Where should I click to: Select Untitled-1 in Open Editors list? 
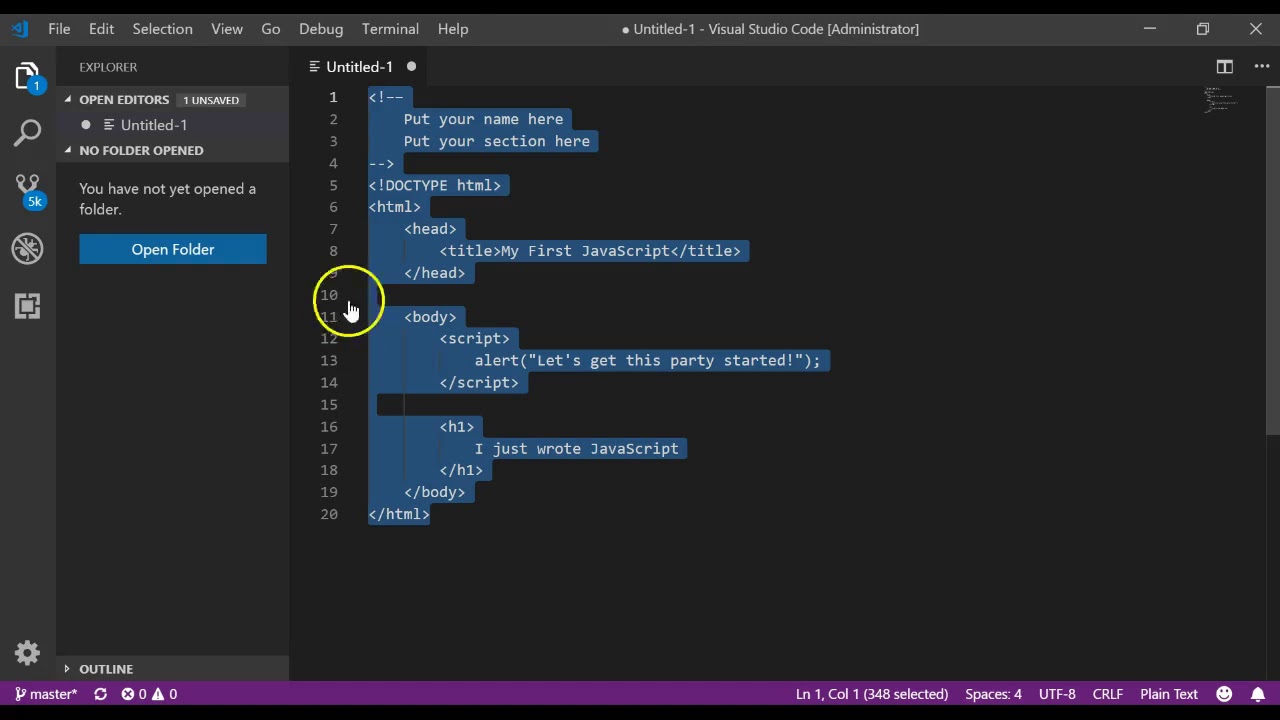[x=154, y=125]
